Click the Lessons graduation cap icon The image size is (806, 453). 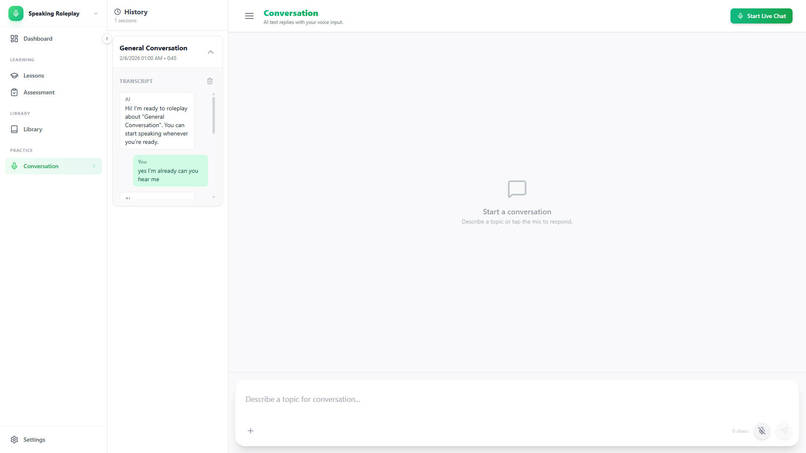(x=14, y=76)
